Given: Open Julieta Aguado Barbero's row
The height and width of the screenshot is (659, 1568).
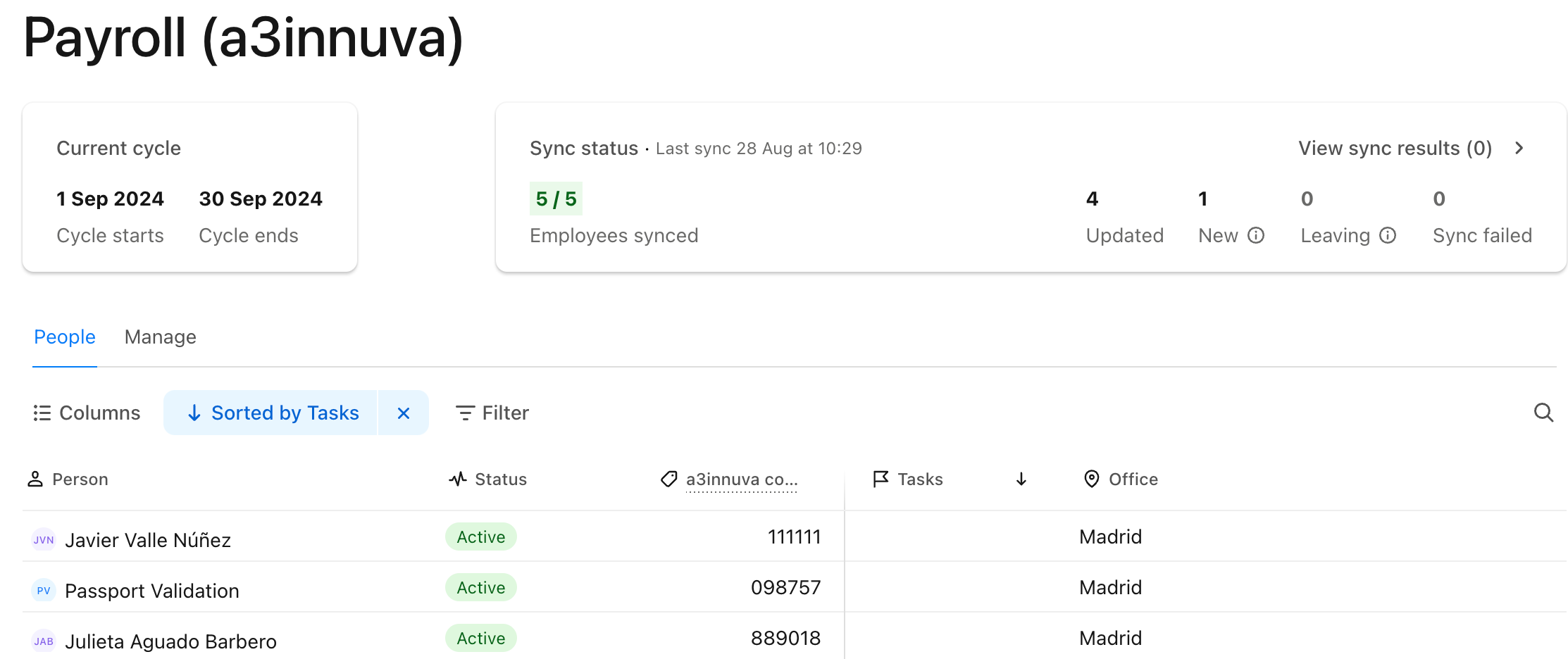Looking at the screenshot, I should pyautogui.click(x=795, y=637).
